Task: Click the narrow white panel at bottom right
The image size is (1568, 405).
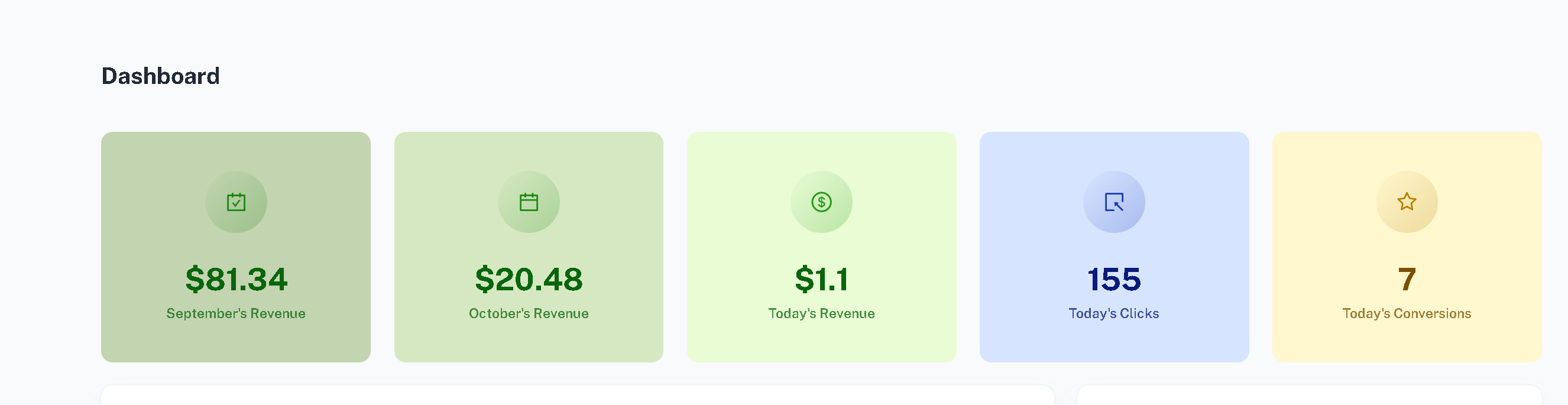Action: coord(1309,396)
